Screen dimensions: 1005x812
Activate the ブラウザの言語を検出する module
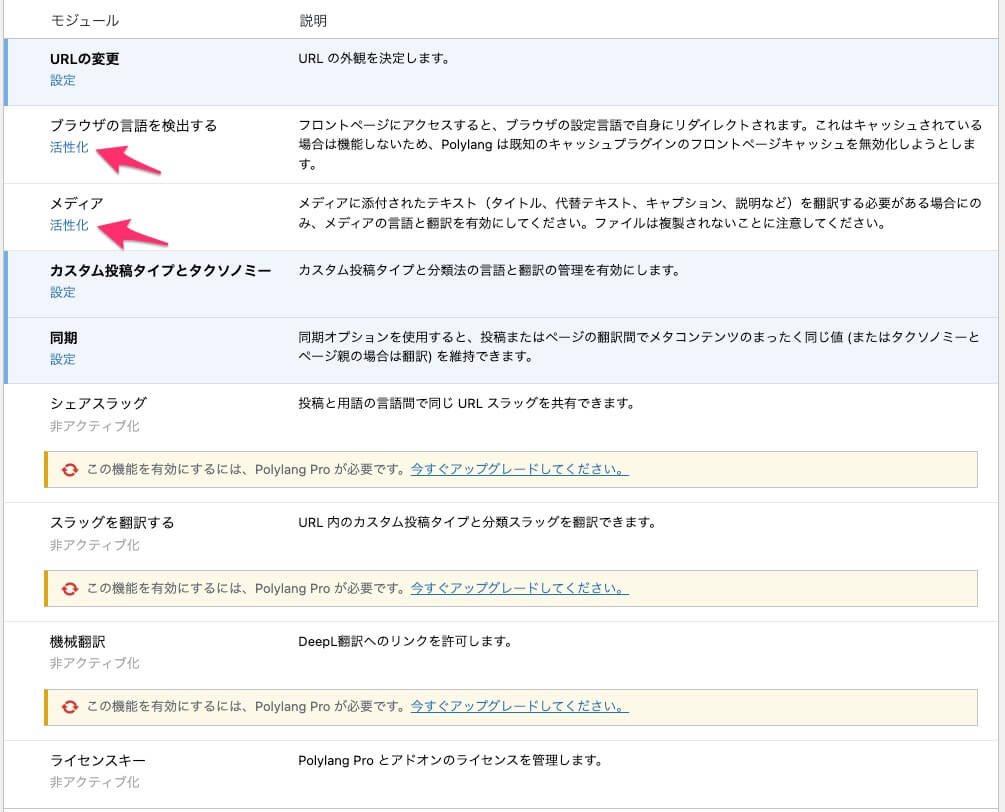pos(69,146)
